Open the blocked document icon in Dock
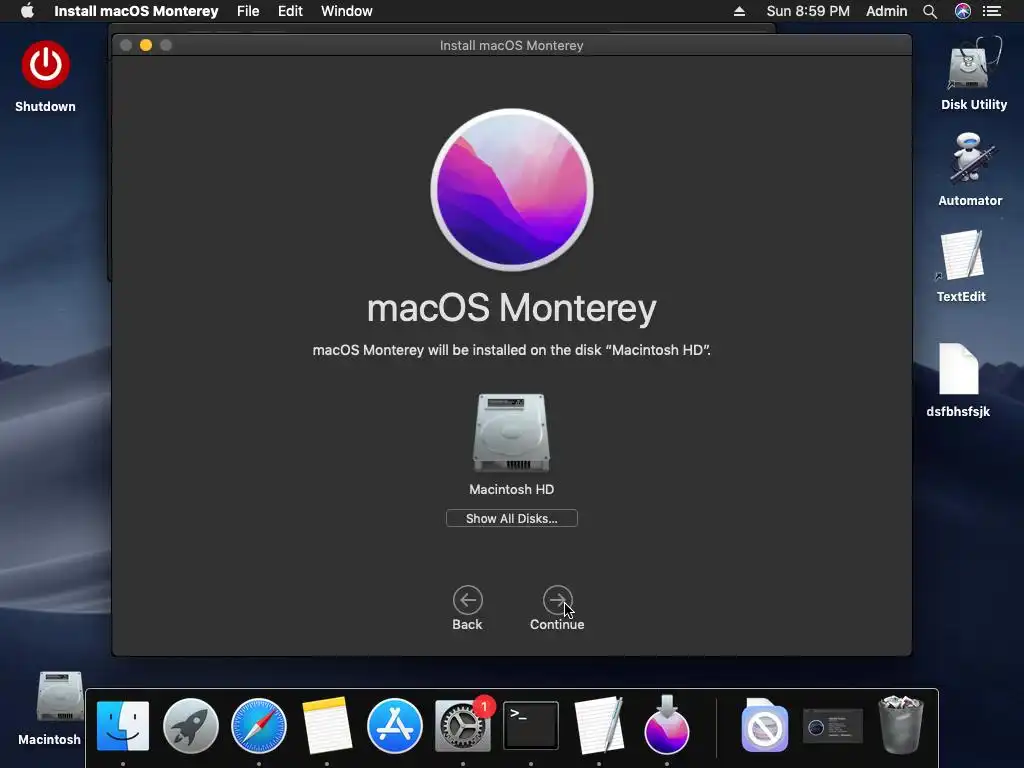1024x768 pixels. point(765,726)
